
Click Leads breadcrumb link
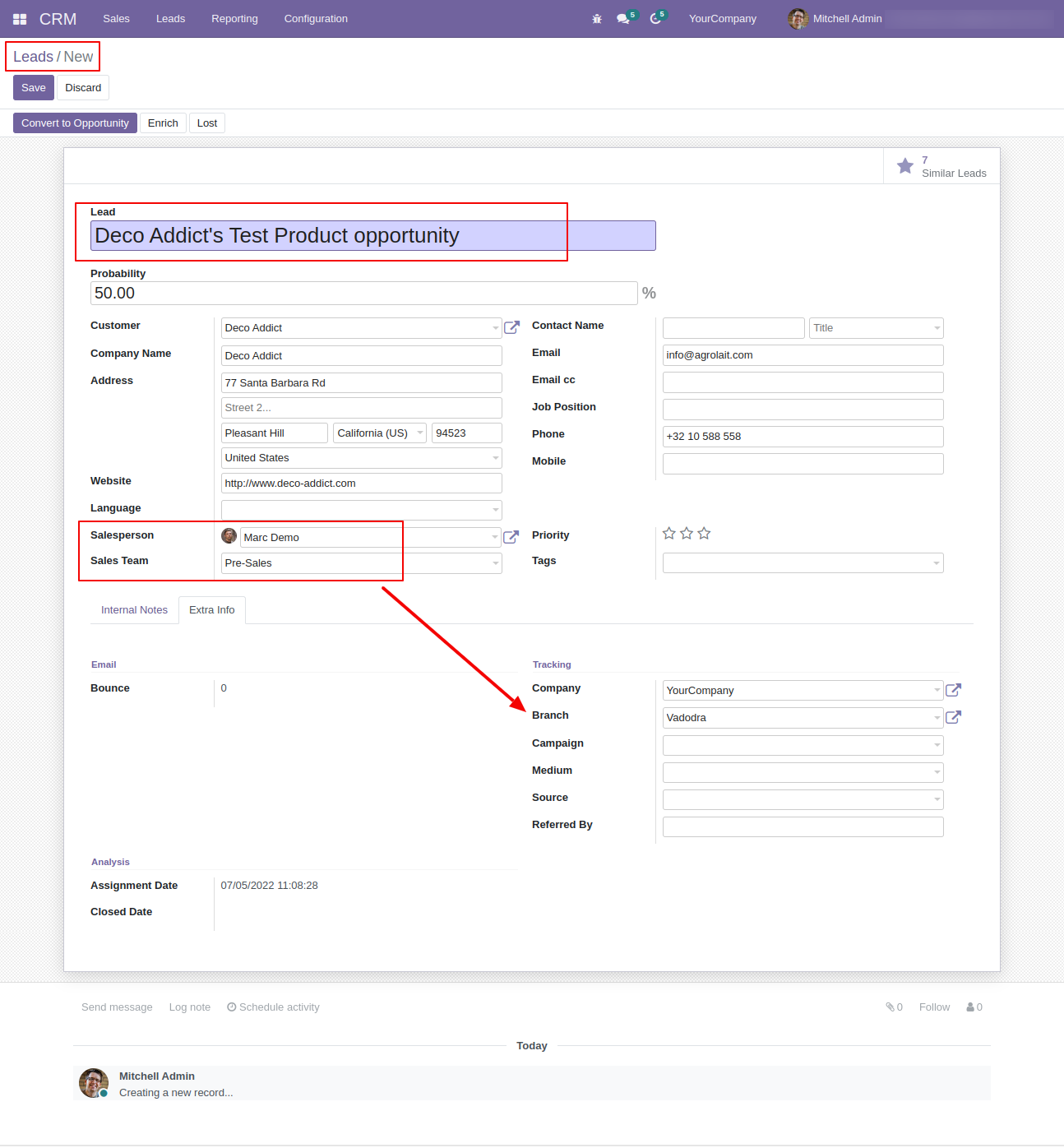point(33,57)
